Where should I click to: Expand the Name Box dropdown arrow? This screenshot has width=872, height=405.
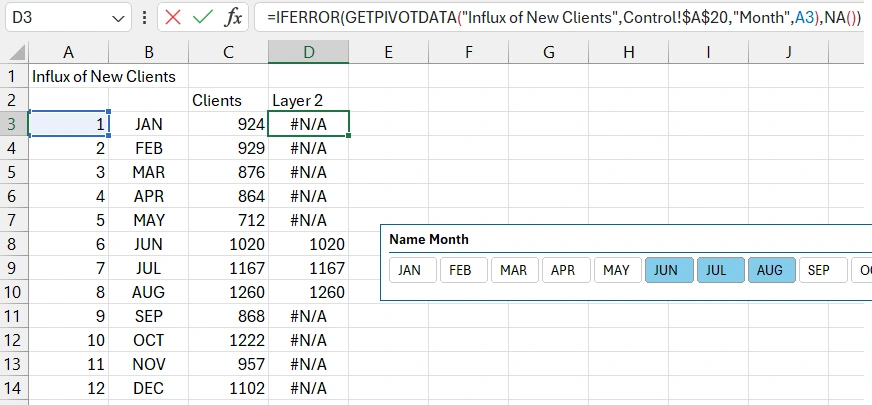(118, 18)
